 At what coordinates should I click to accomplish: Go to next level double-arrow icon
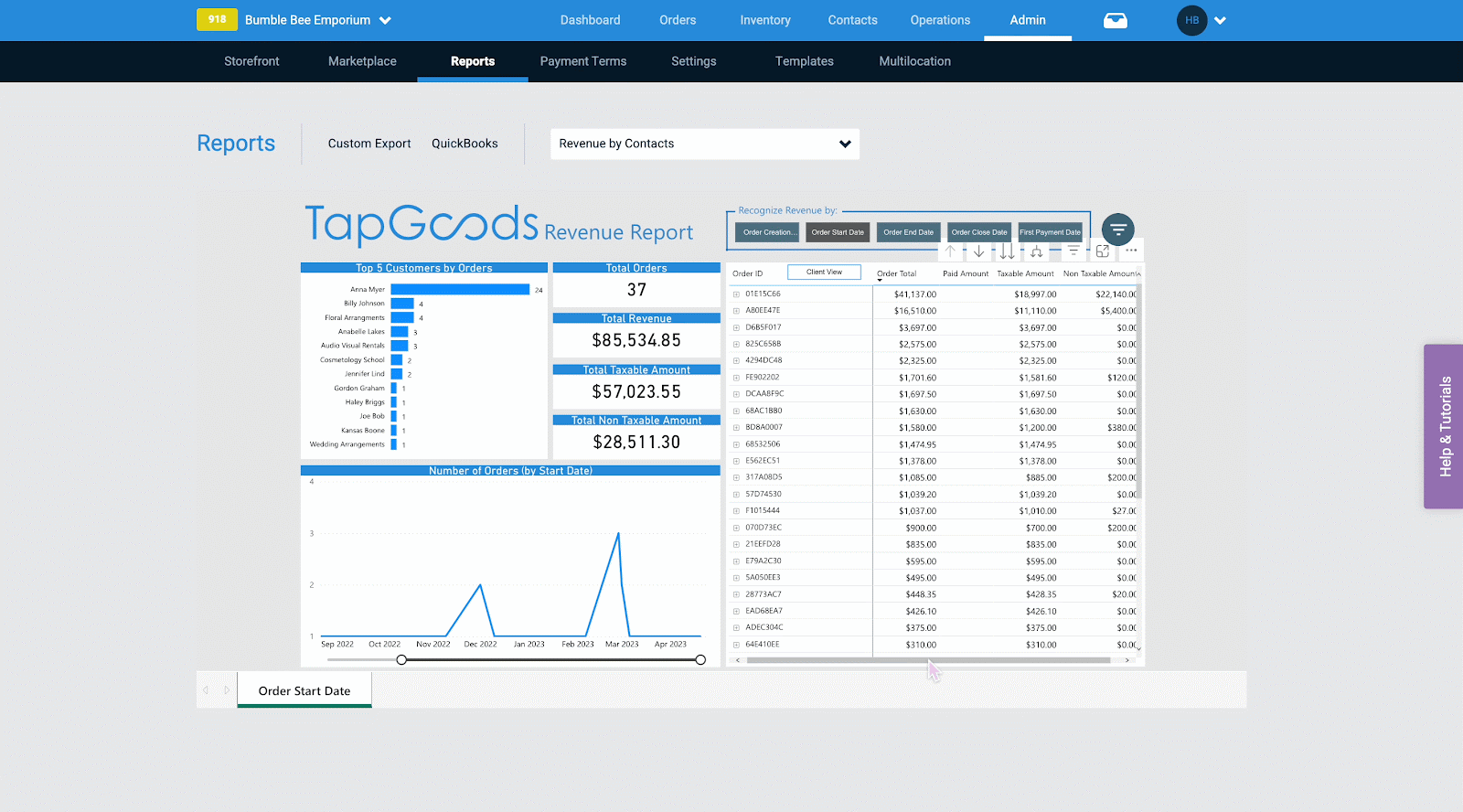click(x=1007, y=251)
